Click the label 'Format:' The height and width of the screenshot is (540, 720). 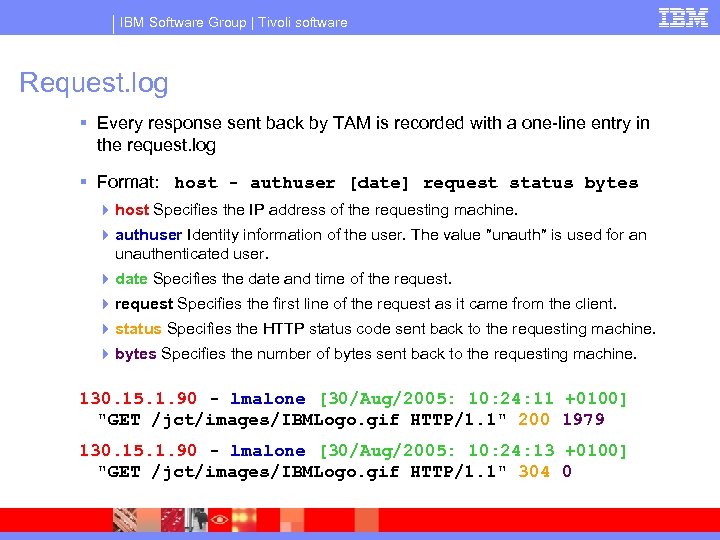click(x=128, y=182)
